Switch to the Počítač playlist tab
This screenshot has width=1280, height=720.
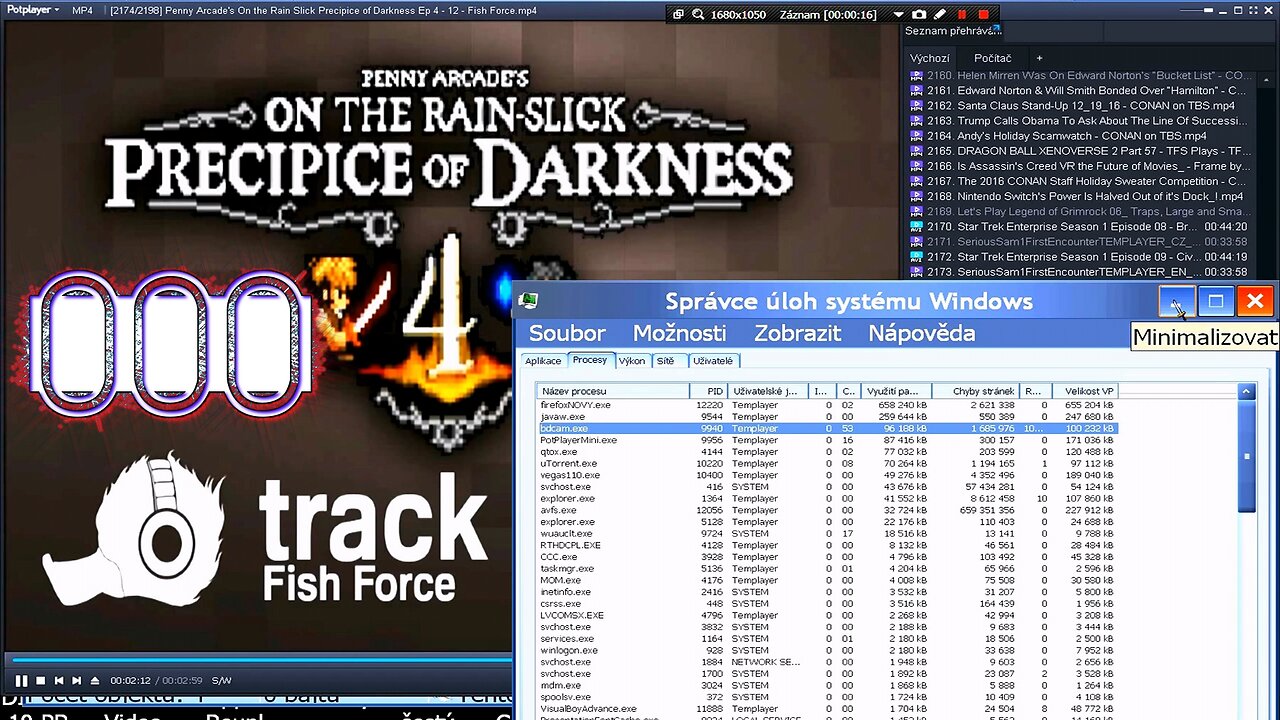click(x=993, y=58)
